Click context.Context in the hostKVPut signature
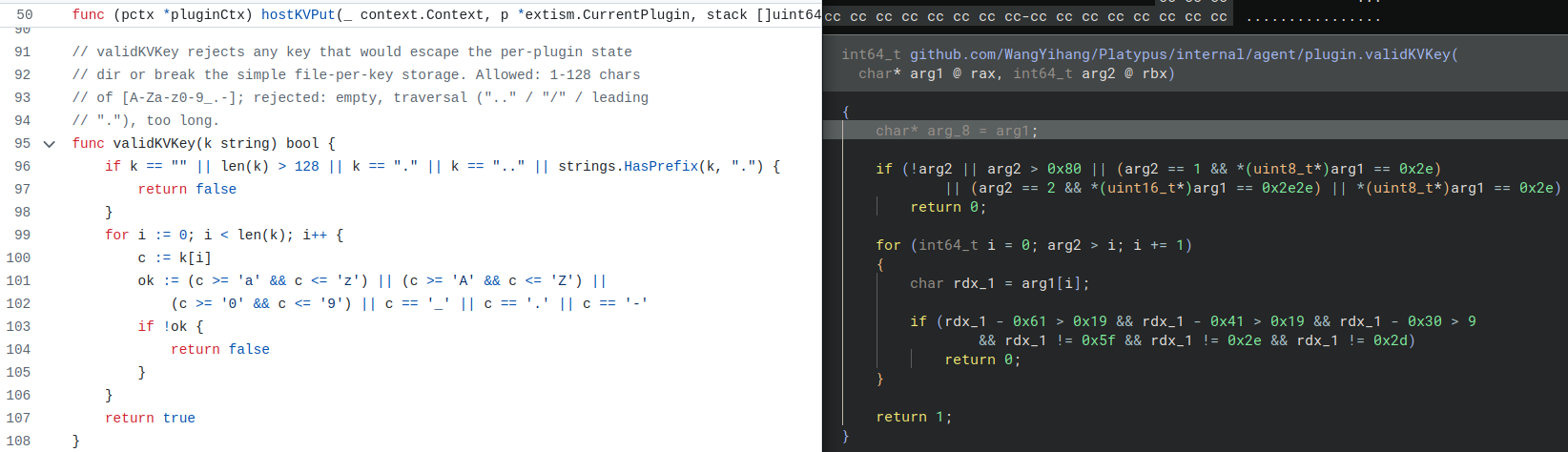 [425, 14]
